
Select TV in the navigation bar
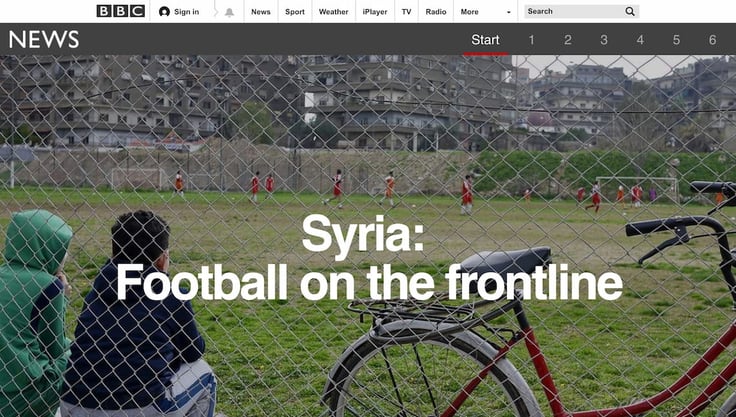pyautogui.click(x=406, y=12)
